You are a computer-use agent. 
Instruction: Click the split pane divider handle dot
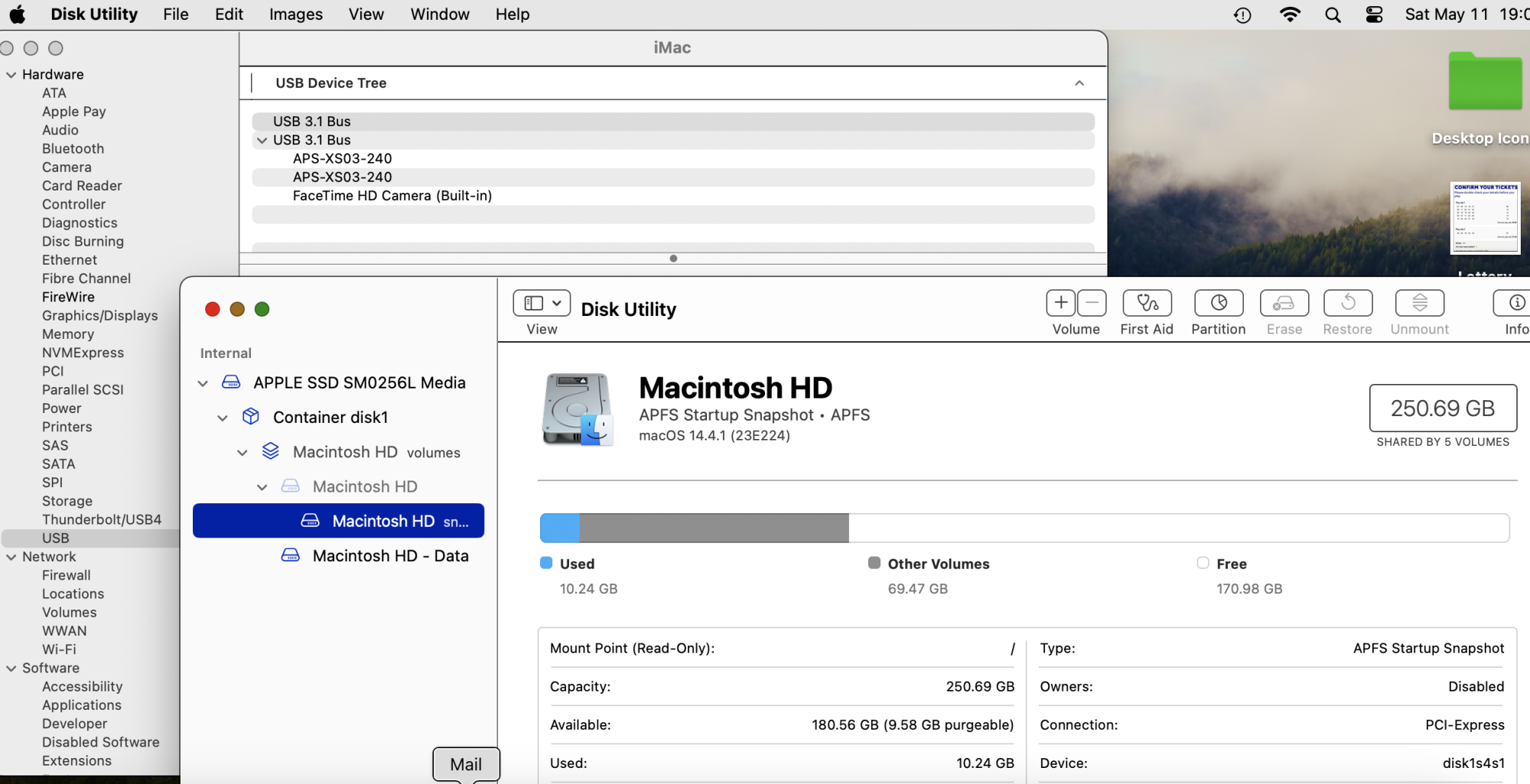[673, 259]
